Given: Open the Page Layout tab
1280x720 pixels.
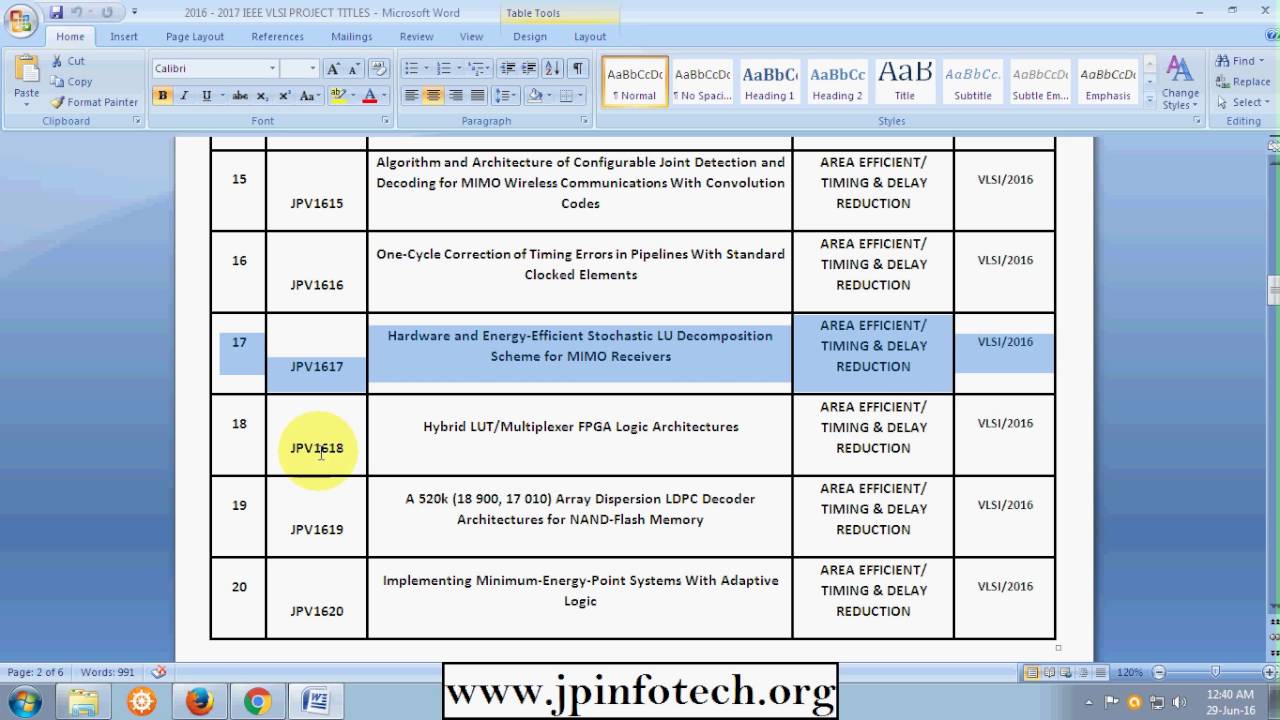Looking at the screenshot, I should [195, 37].
